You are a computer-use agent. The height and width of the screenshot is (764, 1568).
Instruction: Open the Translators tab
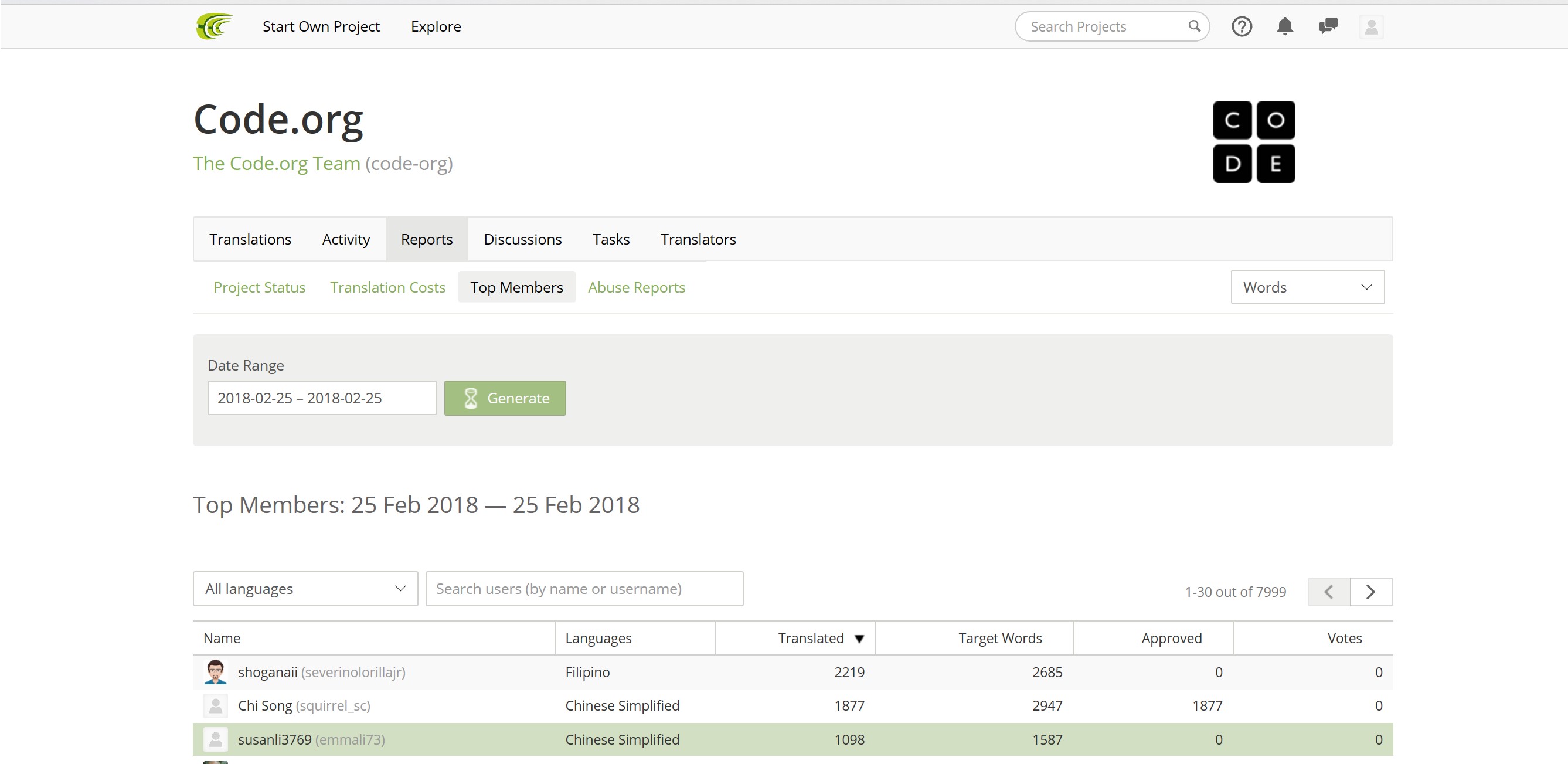pyautogui.click(x=698, y=239)
